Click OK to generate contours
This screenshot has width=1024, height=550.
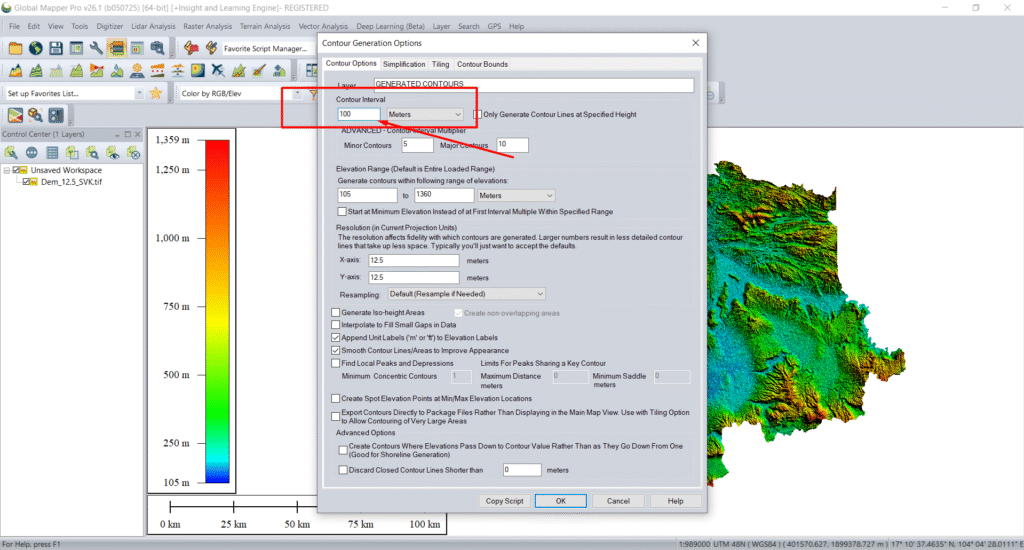(560, 501)
